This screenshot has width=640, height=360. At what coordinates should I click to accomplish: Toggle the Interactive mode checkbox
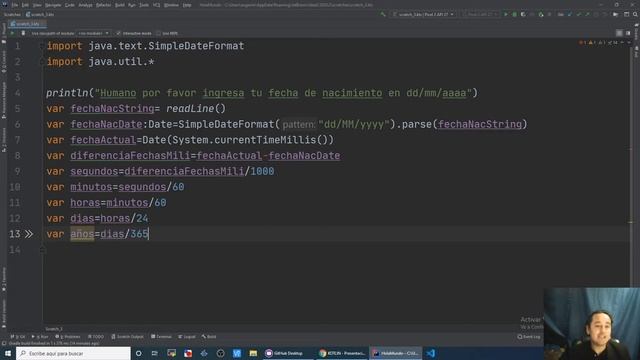(118, 33)
